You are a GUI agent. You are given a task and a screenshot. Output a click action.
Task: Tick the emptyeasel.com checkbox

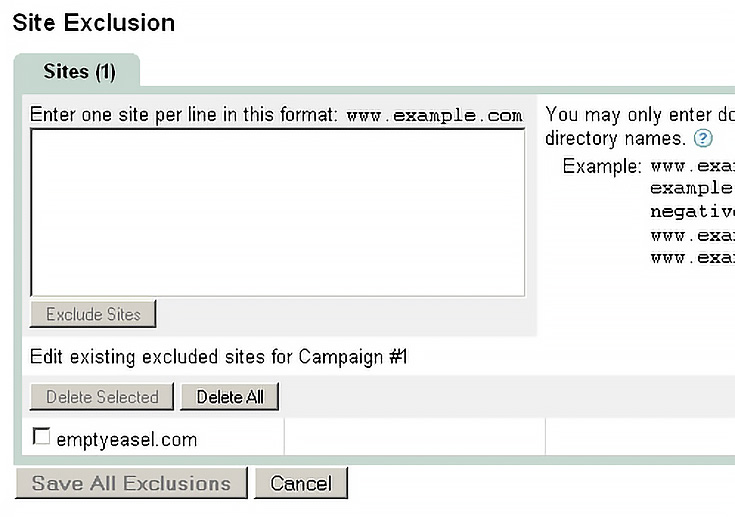(x=41, y=436)
